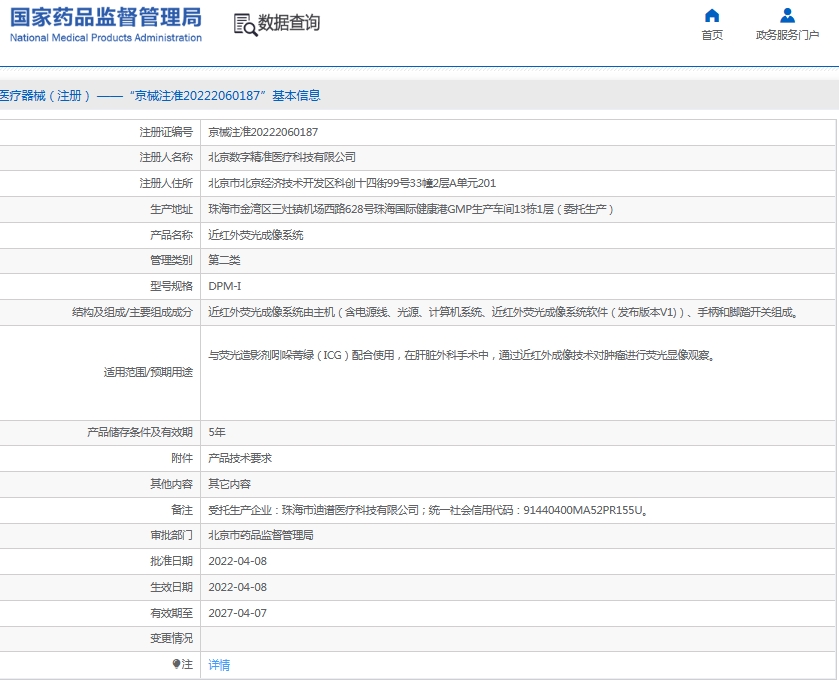
Task: Click the 附件 label
Action: click(x=182, y=458)
